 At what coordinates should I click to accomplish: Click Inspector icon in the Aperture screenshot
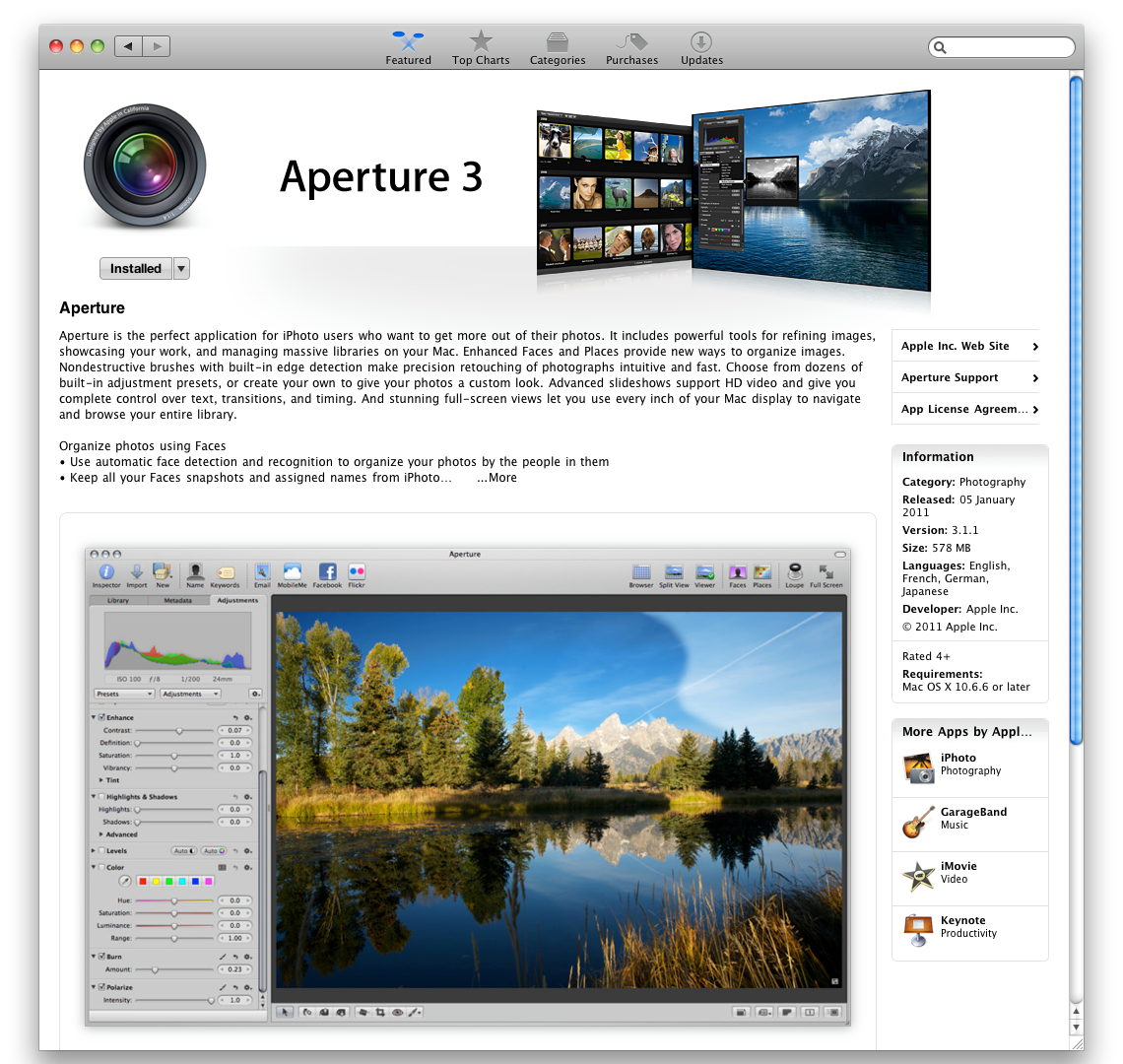[106, 575]
